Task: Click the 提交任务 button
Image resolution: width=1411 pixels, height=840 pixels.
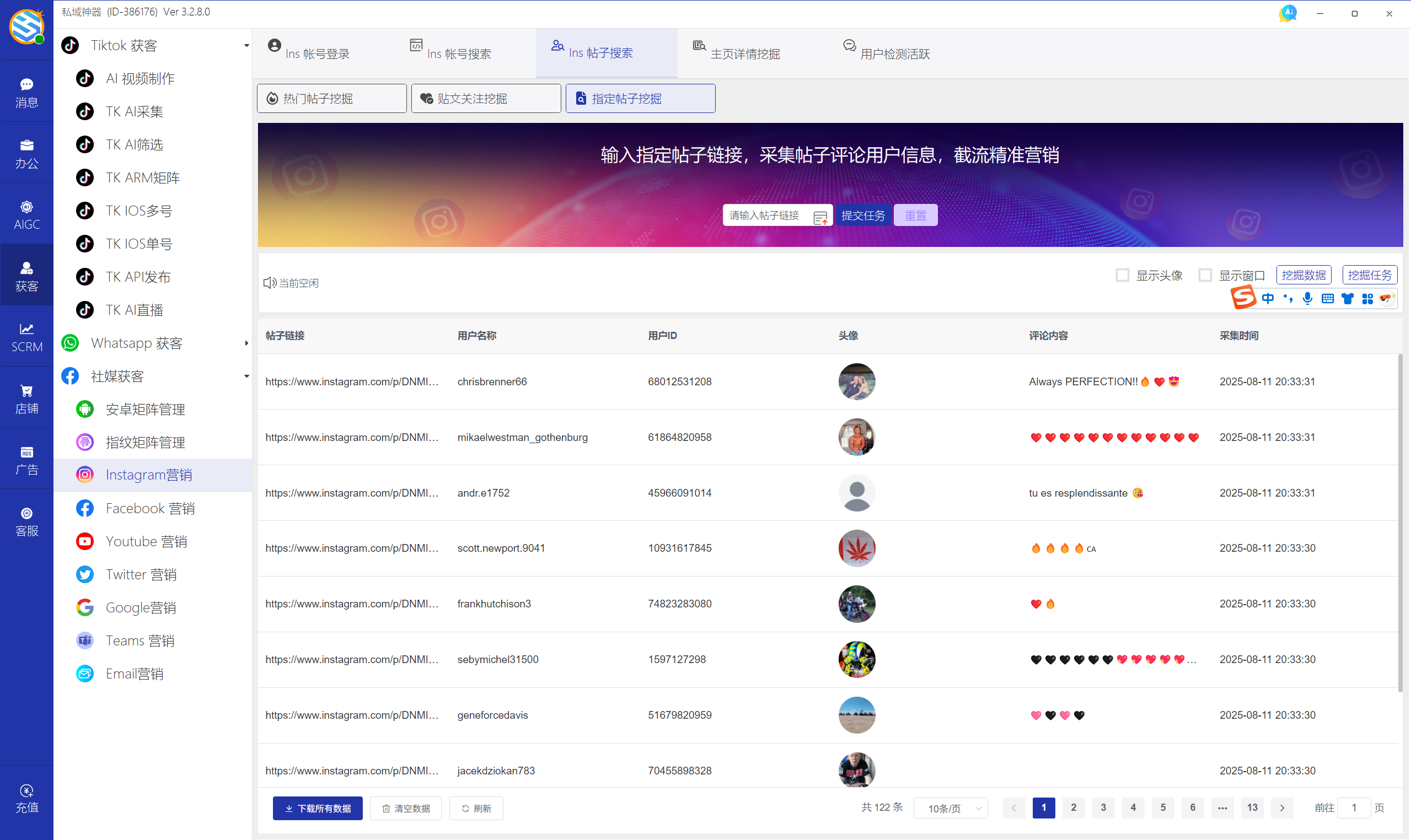Action: (x=862, y=215)
